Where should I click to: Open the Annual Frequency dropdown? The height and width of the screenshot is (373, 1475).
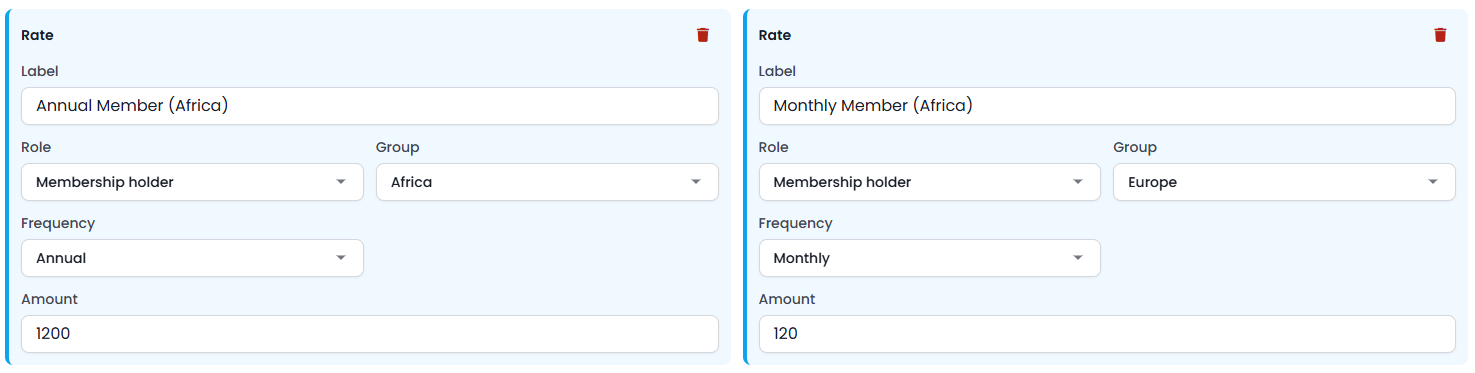192,258
